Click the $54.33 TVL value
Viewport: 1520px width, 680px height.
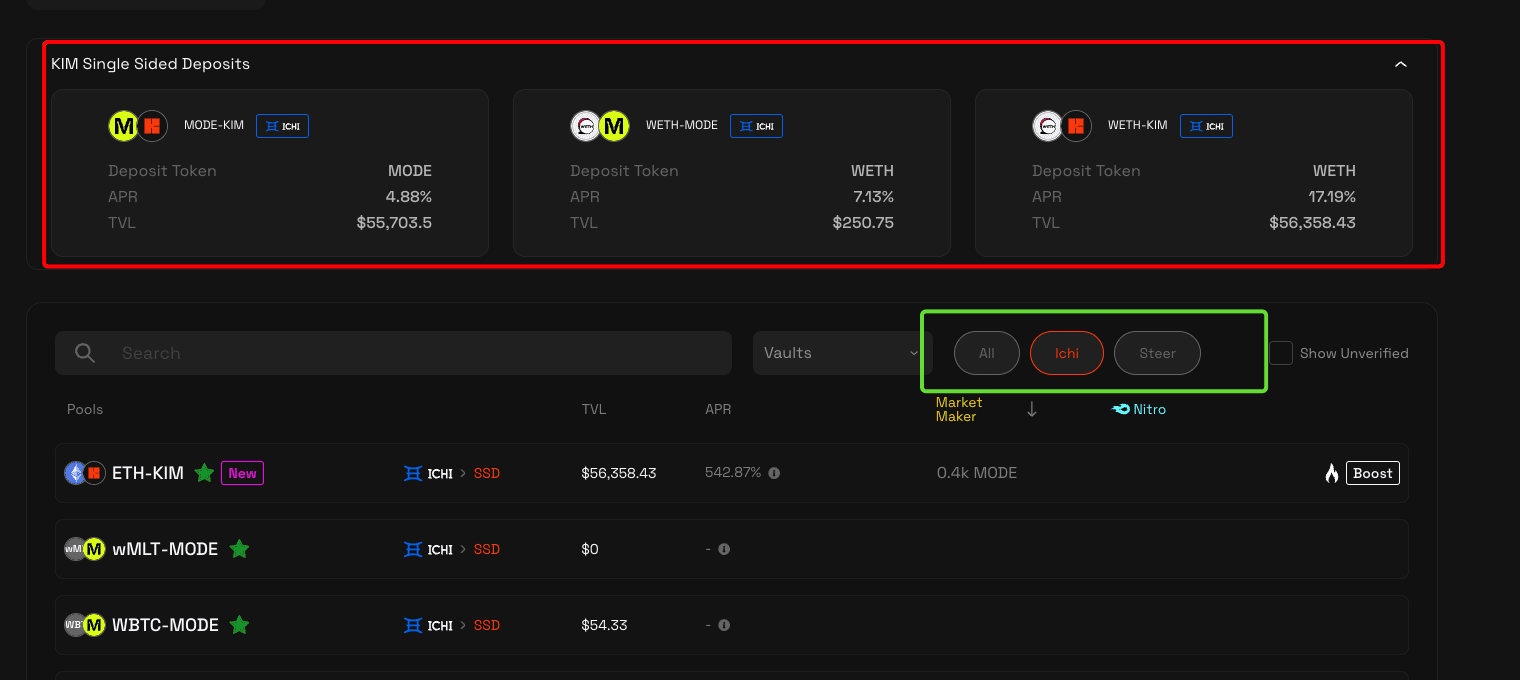(604, 625)
